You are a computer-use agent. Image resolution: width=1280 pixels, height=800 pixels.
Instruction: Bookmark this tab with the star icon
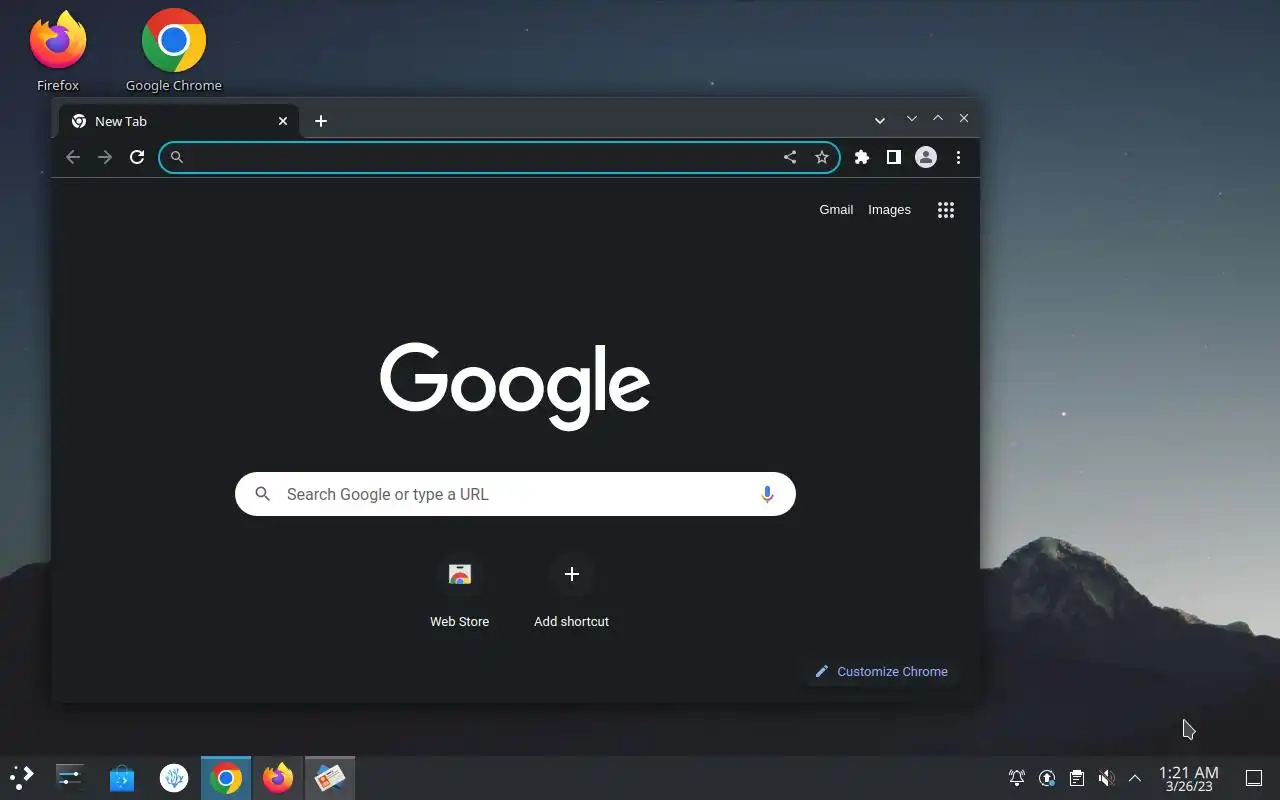(x=822, y=157)
